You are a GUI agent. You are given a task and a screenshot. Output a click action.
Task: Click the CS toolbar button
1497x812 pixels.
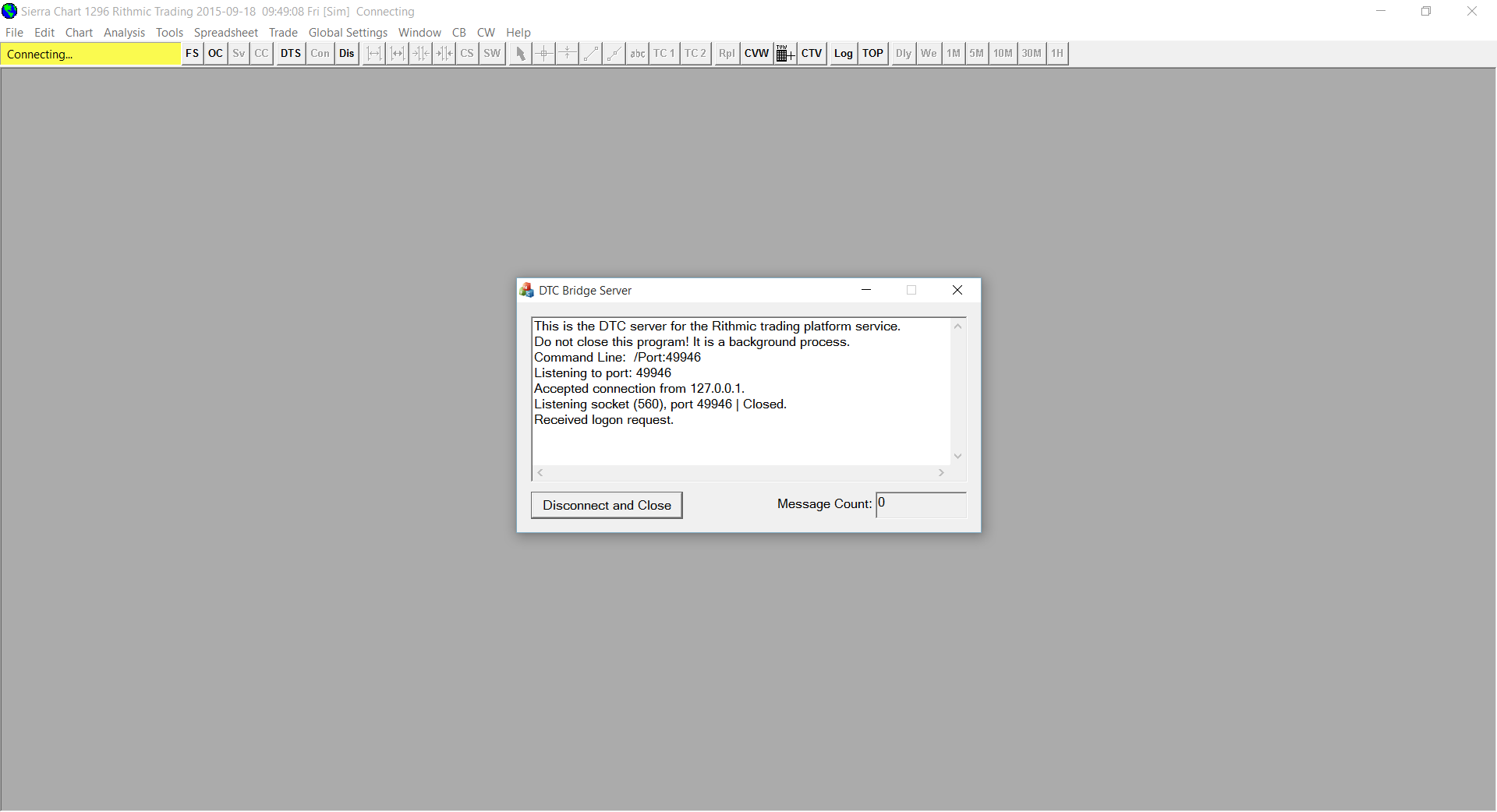point(467,54)
